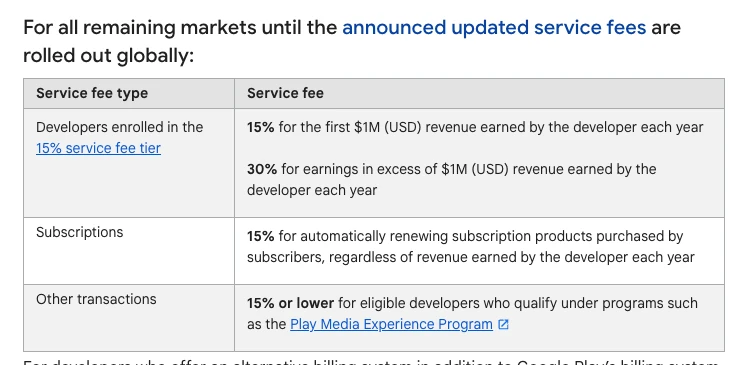Click the '15% or lower' bold text
740x365 pixels.
290,303
